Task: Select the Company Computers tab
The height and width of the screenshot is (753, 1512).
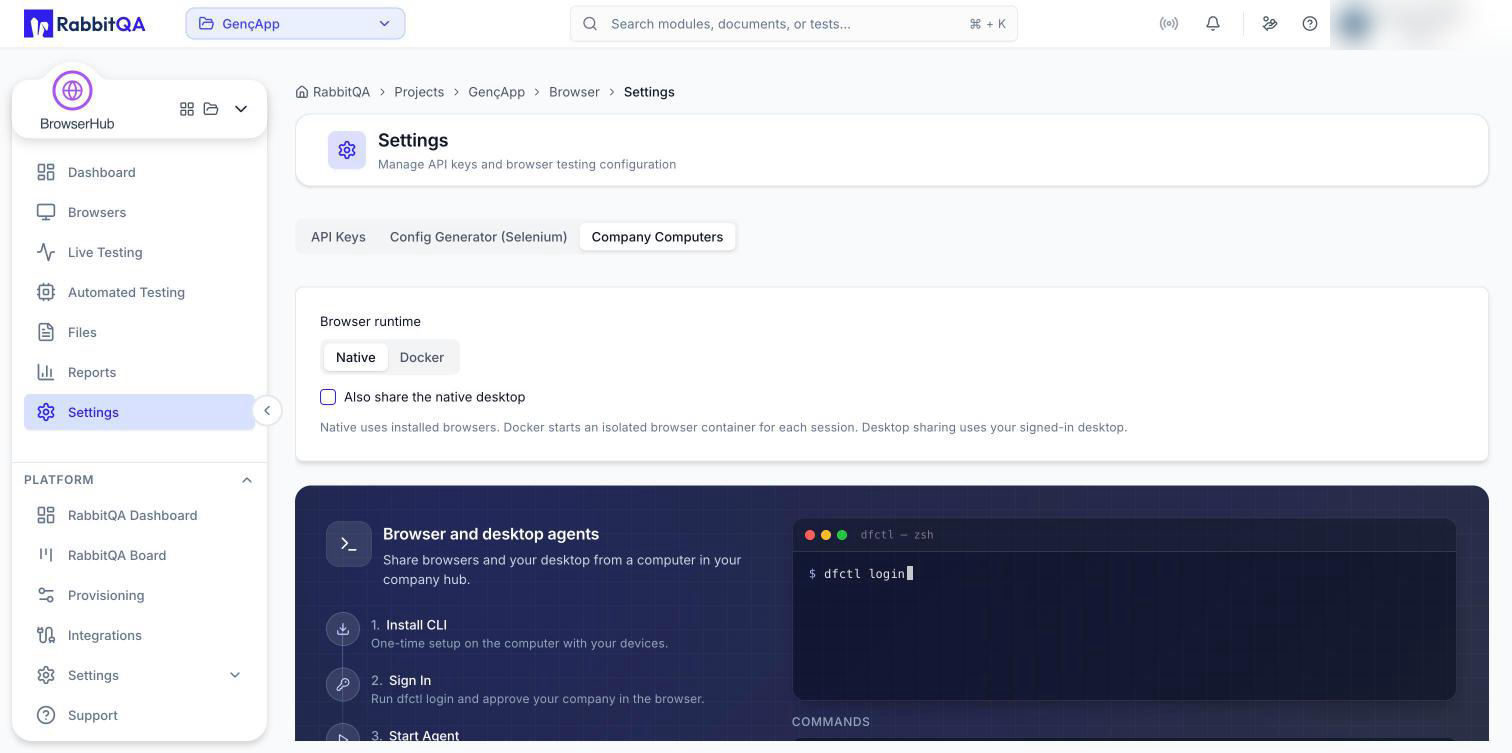Action: coord(657,237)
